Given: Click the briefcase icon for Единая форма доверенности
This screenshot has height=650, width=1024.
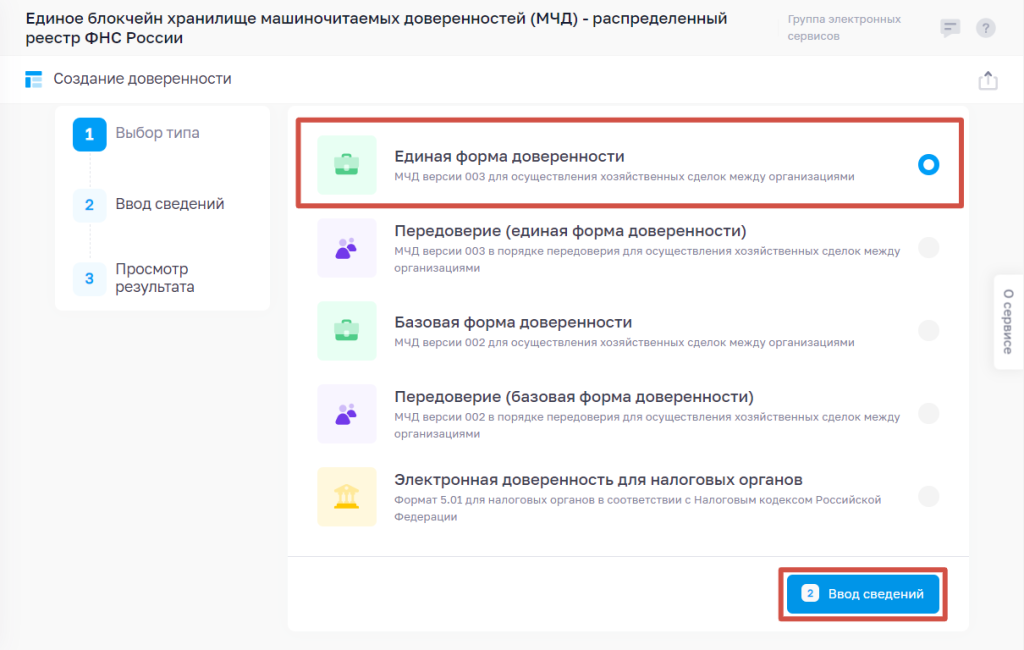Looking at the screenshot, I should coord(347,165).
